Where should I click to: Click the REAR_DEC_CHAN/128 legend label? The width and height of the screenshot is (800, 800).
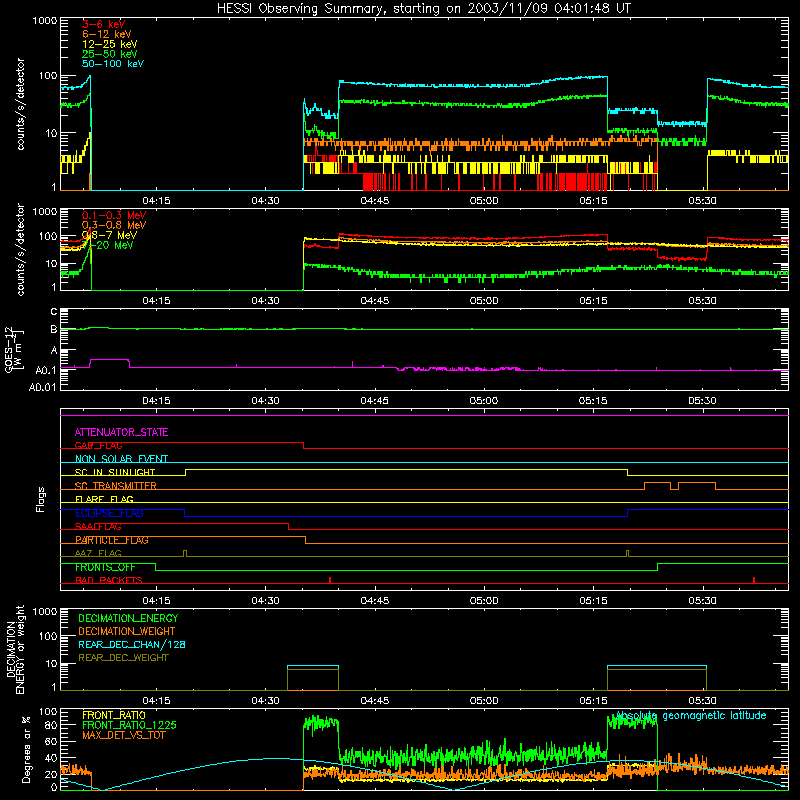coord(132,644)
